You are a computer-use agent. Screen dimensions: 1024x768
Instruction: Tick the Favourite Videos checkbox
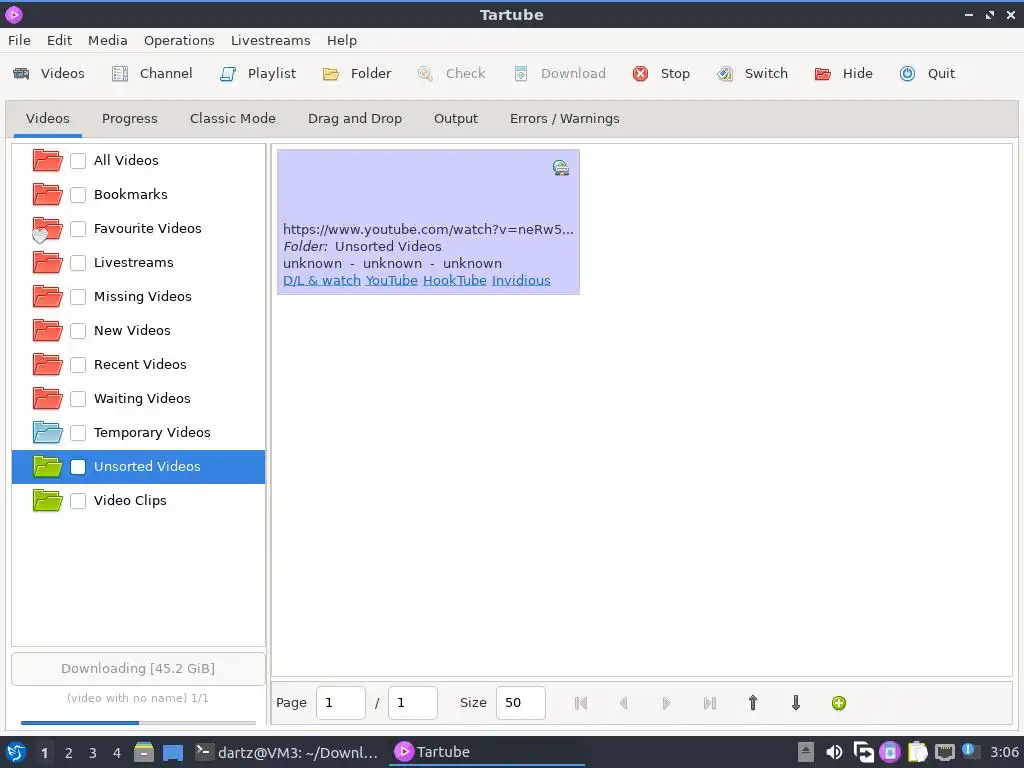point(78,229)
